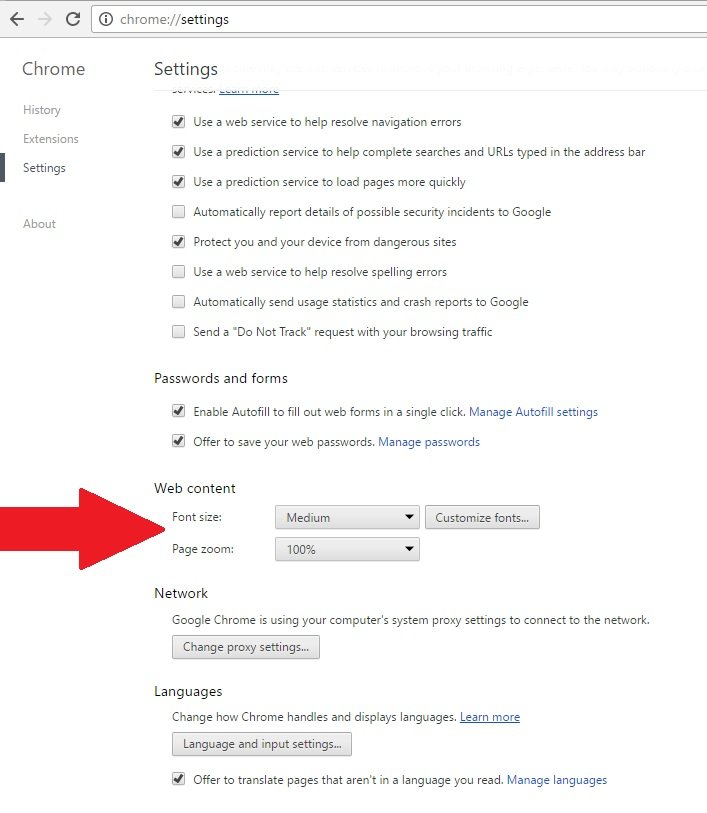
Task: Expand the Page zoom dropdown
Action: tap(347, 550)
